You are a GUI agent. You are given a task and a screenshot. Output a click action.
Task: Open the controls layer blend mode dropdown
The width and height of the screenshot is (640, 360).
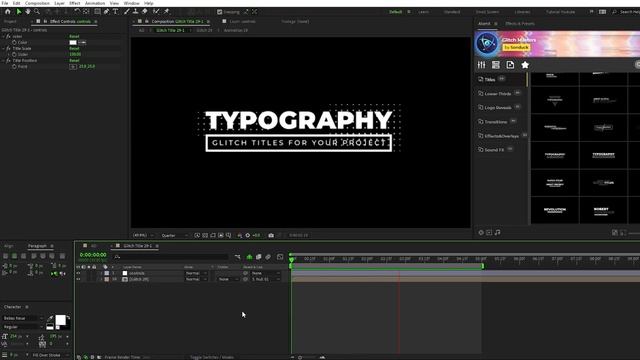(x=196, y=273)
